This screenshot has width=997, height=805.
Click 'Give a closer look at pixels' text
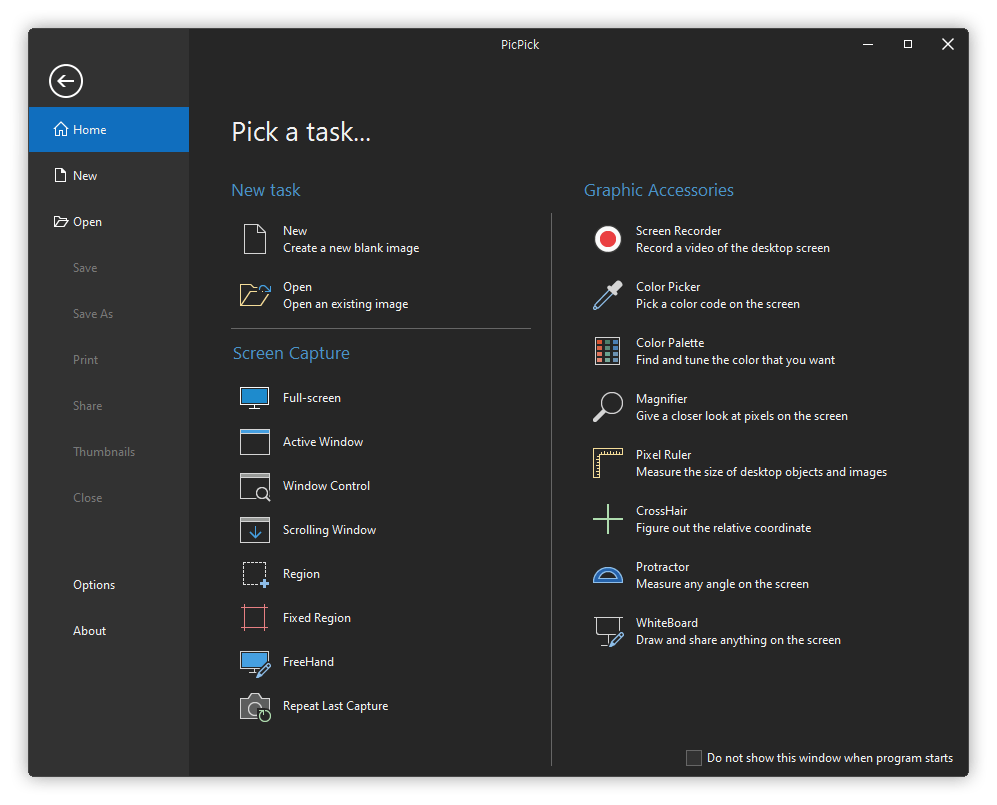(x=741, y=416)
